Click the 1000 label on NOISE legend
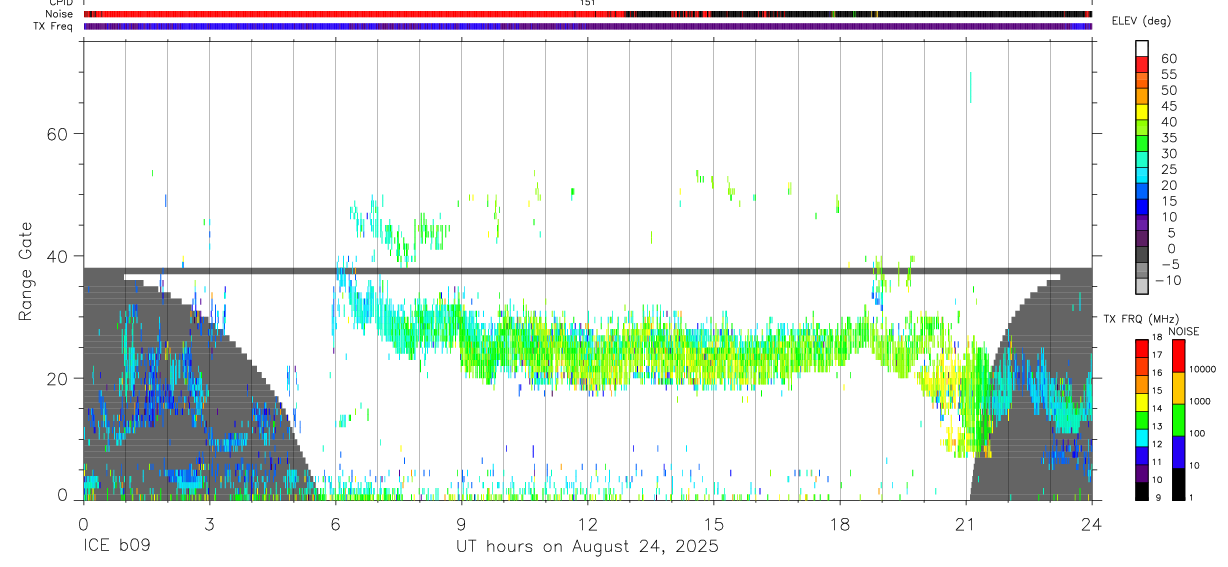 [x=1201, y=401]
